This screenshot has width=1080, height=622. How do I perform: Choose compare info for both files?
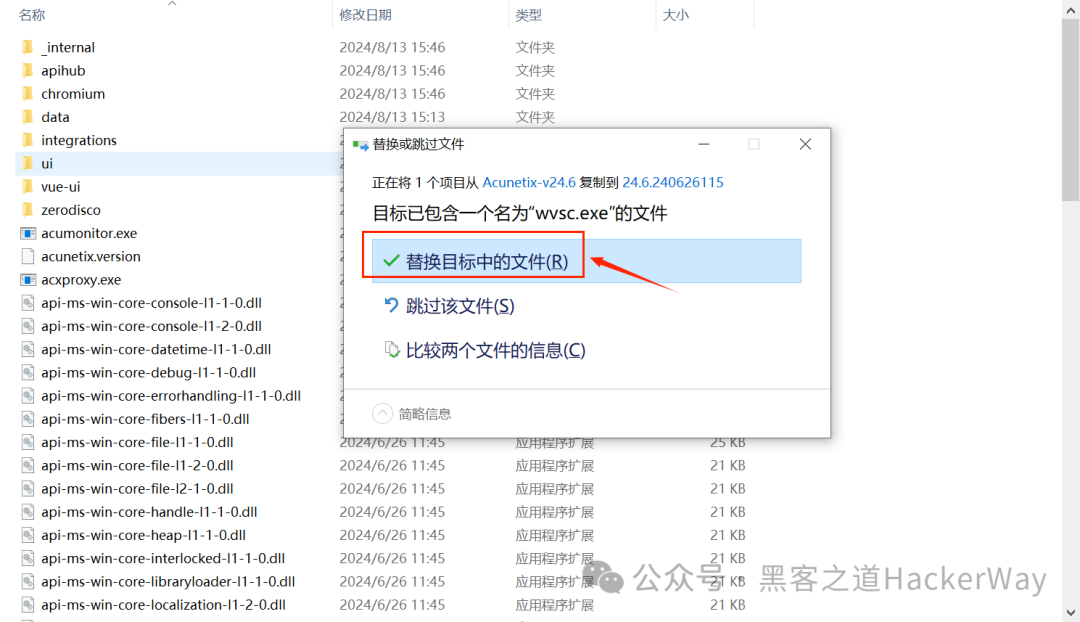click(x=484, y=350)
